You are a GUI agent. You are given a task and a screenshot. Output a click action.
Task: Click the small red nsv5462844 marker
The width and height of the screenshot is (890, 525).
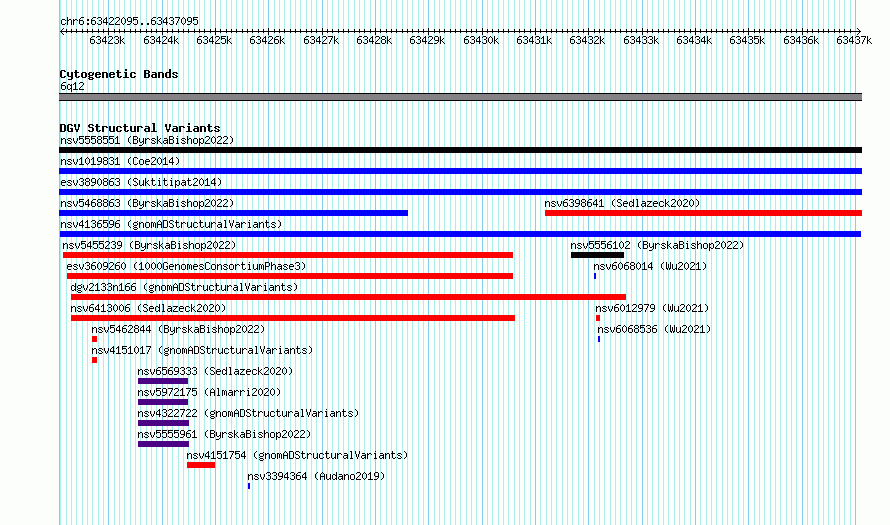pyautogui.click(x=94, y=339)
